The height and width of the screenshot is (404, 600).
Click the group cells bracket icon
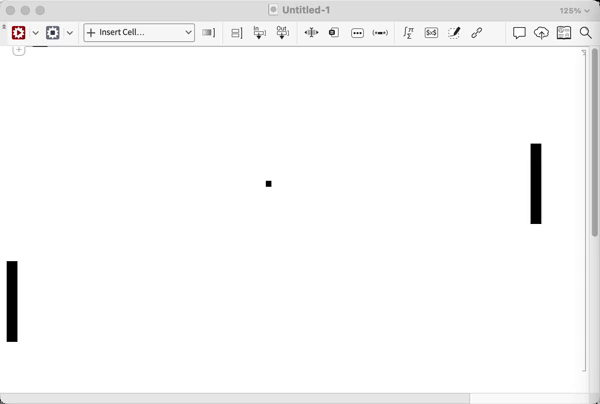tap(236, 33)
